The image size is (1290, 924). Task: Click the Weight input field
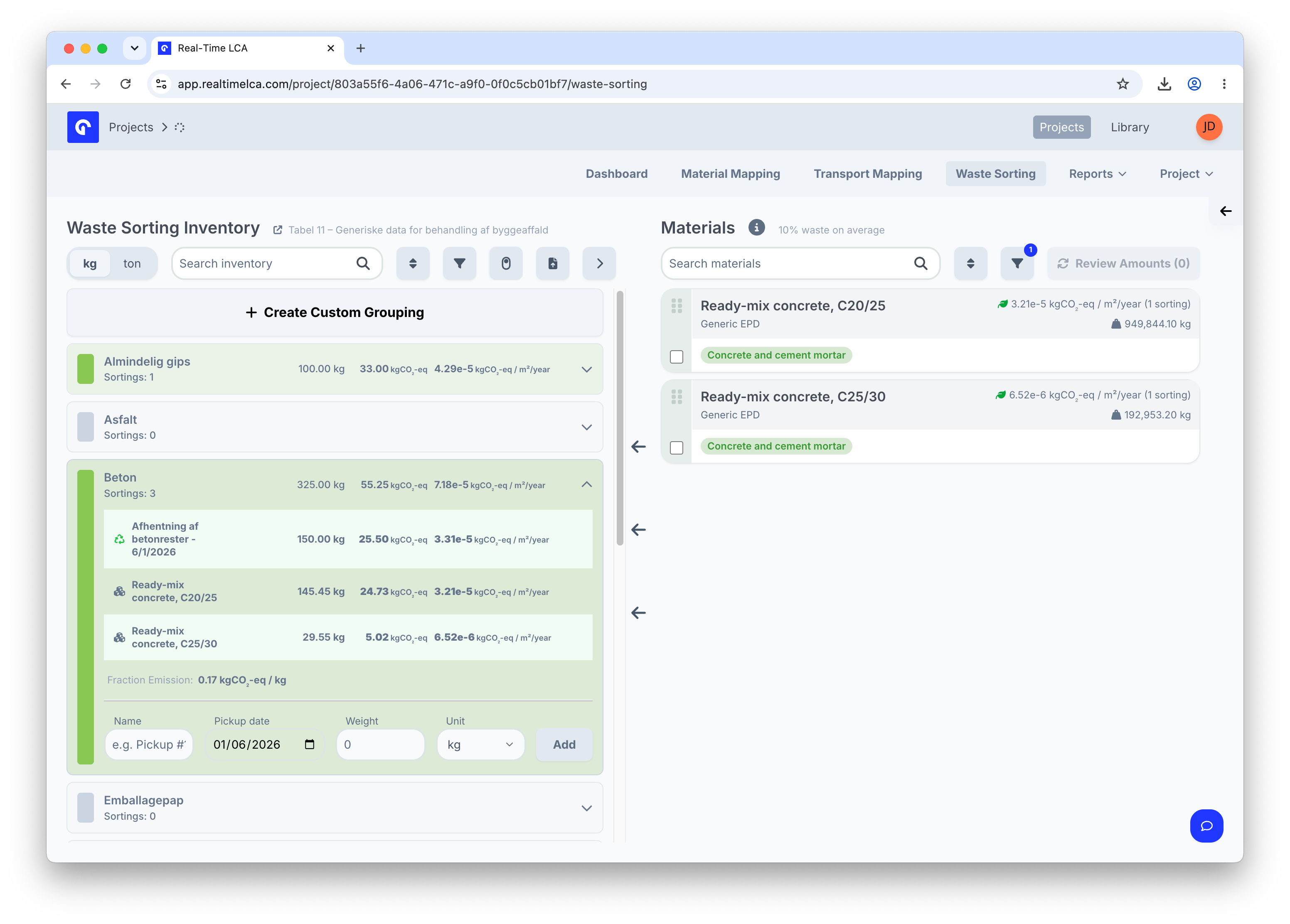[381, 745]
